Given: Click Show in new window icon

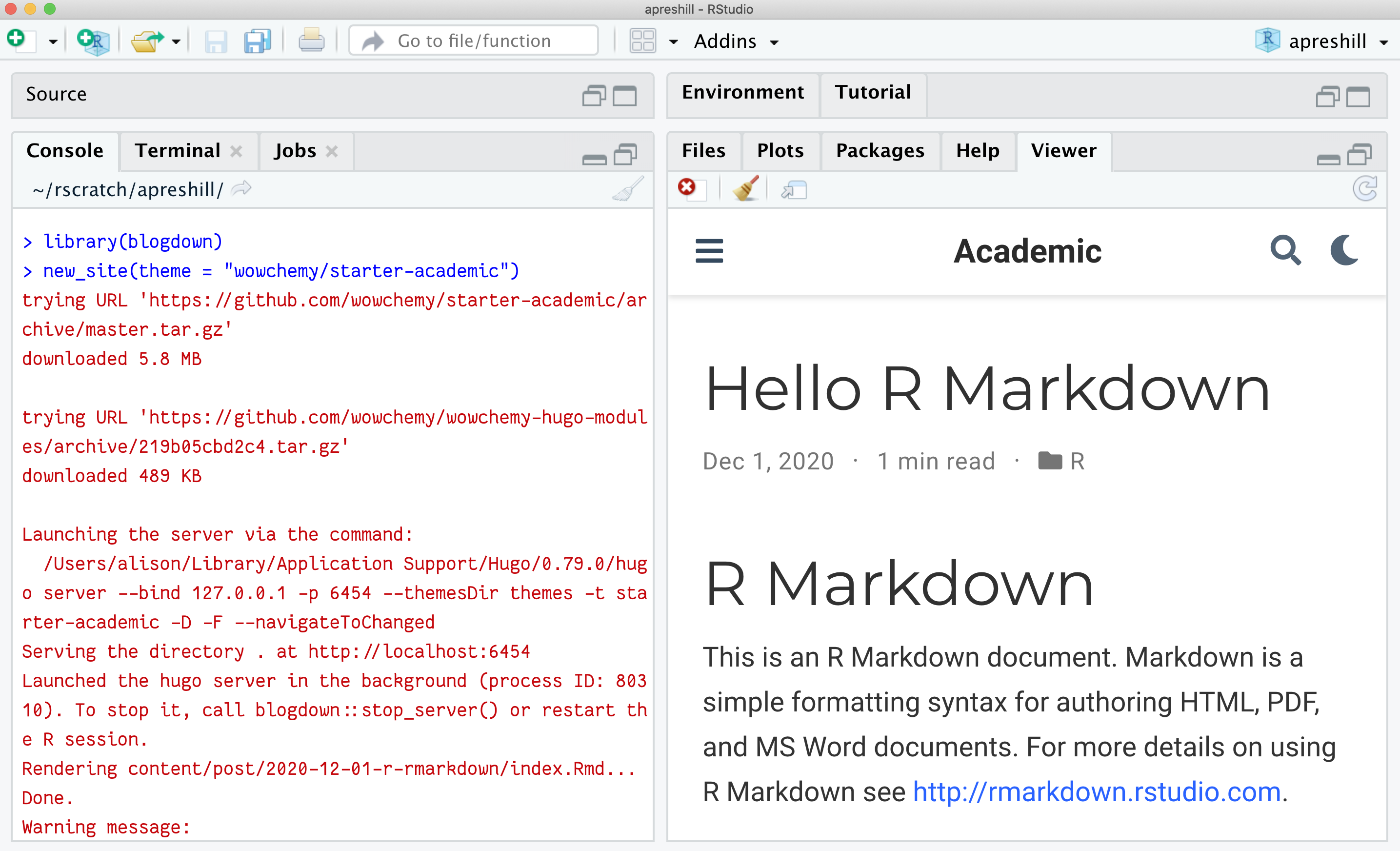Looking at the screenshot, I should (794, 189).
